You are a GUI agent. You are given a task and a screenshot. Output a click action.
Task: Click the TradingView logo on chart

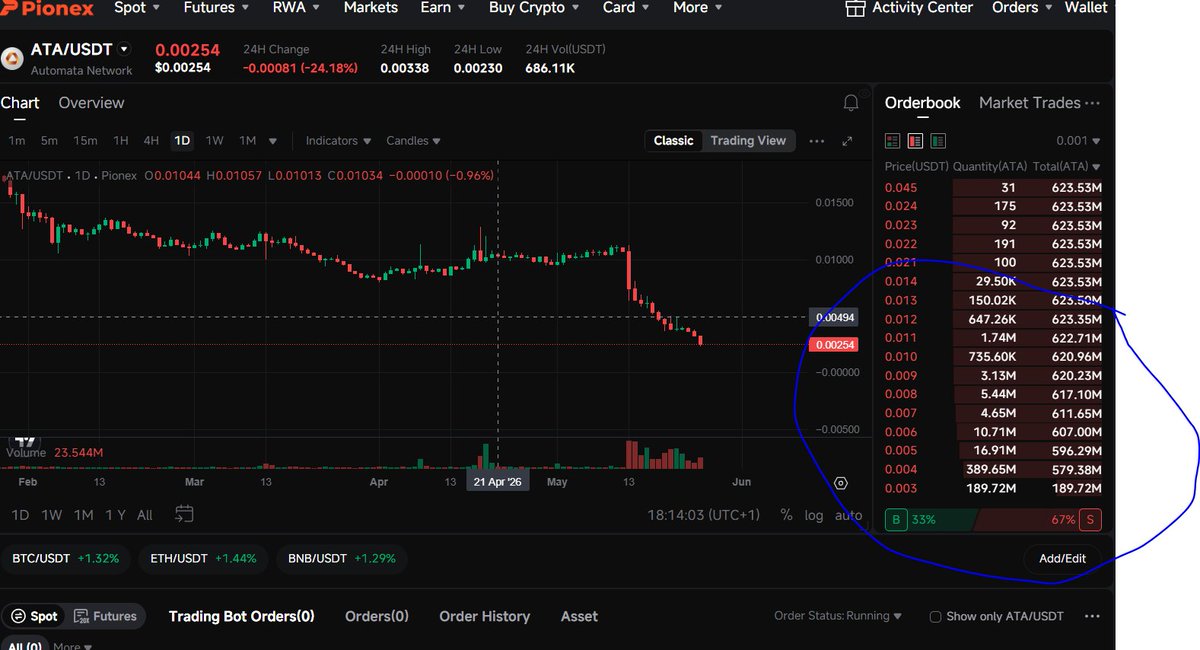24,441
